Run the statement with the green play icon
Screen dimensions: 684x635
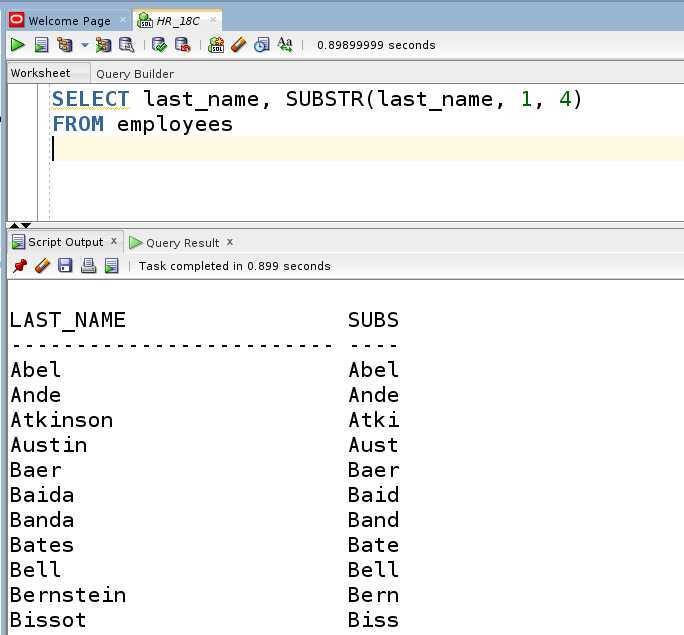[x=17, y=45]
